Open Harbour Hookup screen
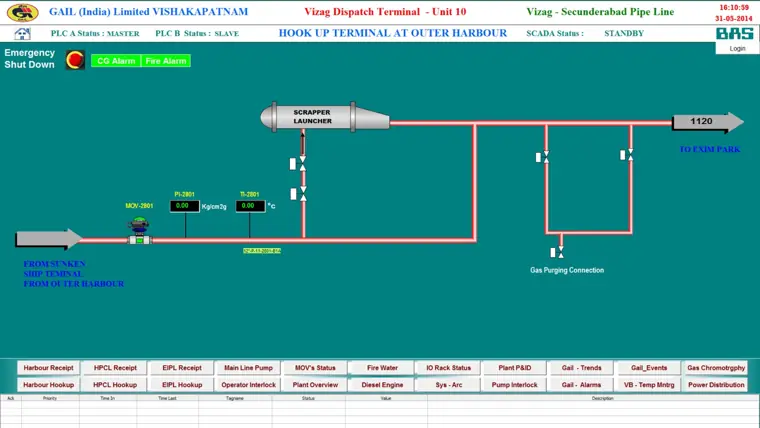The image size is (760, 428). click(x=48, y=385)
